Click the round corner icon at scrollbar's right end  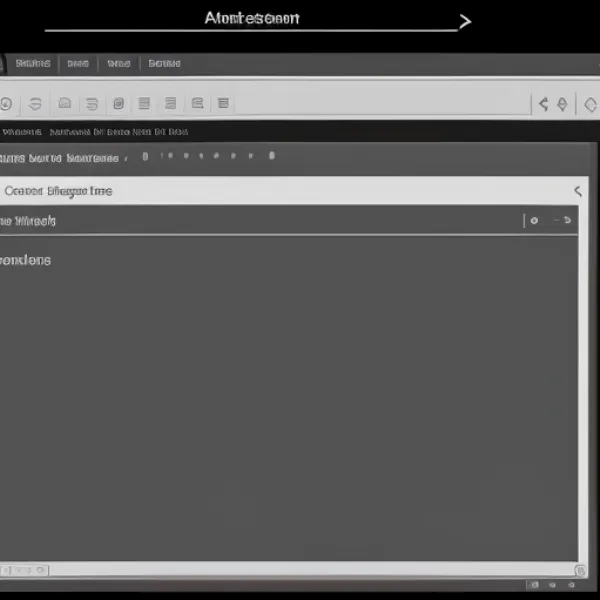pyautogui.click(x=581, y=570)
